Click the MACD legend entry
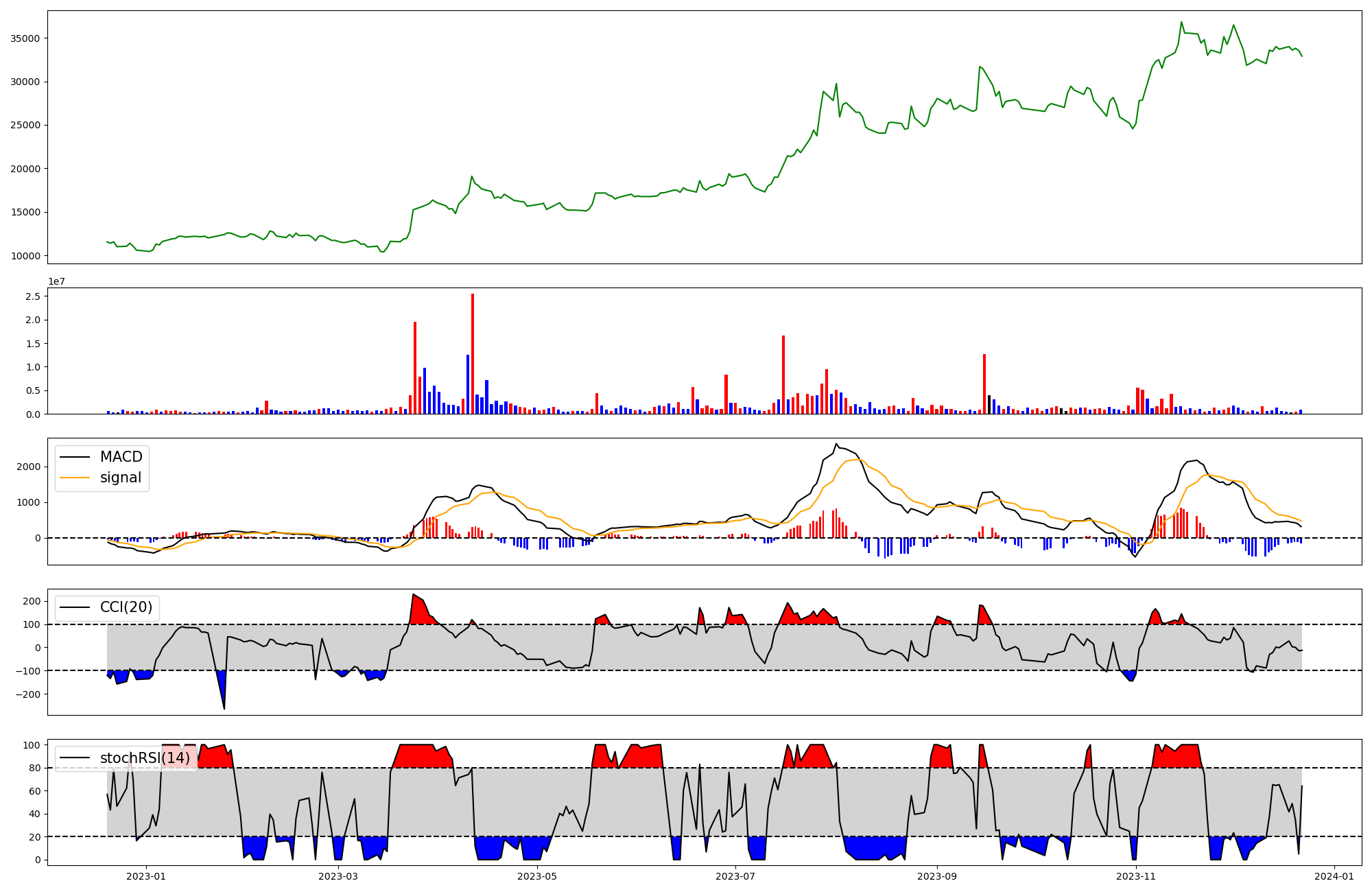The image size is (1372, 892). click(x=121, y=457)
